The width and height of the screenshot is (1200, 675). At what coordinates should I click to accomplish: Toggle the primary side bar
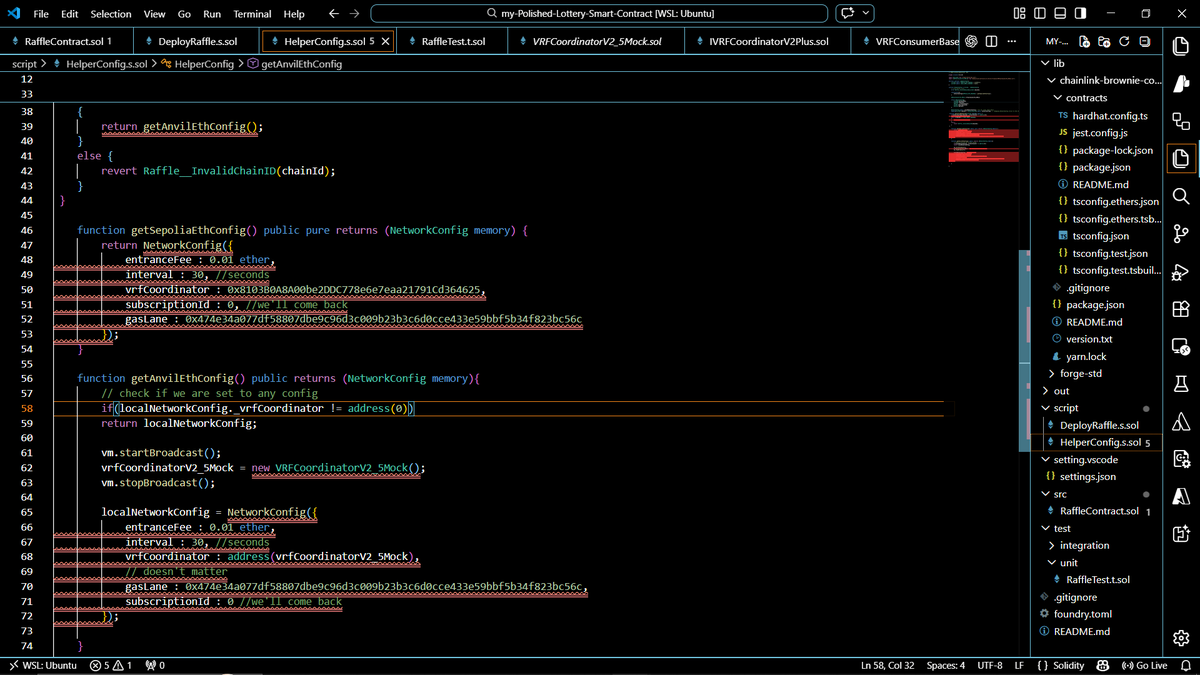click(x=1040, y=14)
